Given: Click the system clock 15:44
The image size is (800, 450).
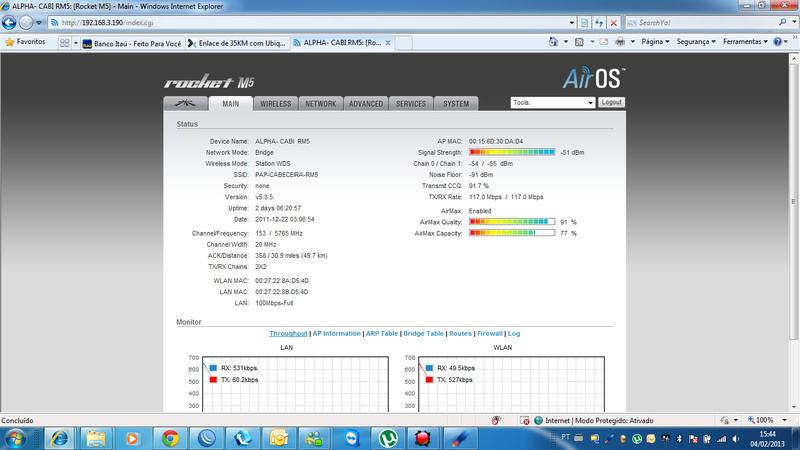Looking at the screenshot, I should (x=767, y=434).
